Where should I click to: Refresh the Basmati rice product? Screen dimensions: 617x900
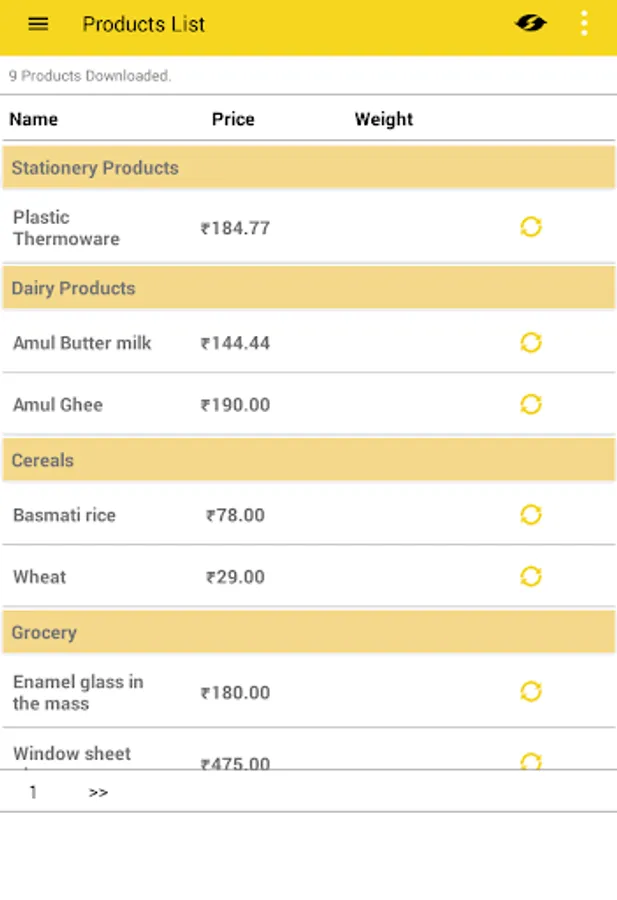[x=531, y=515]
